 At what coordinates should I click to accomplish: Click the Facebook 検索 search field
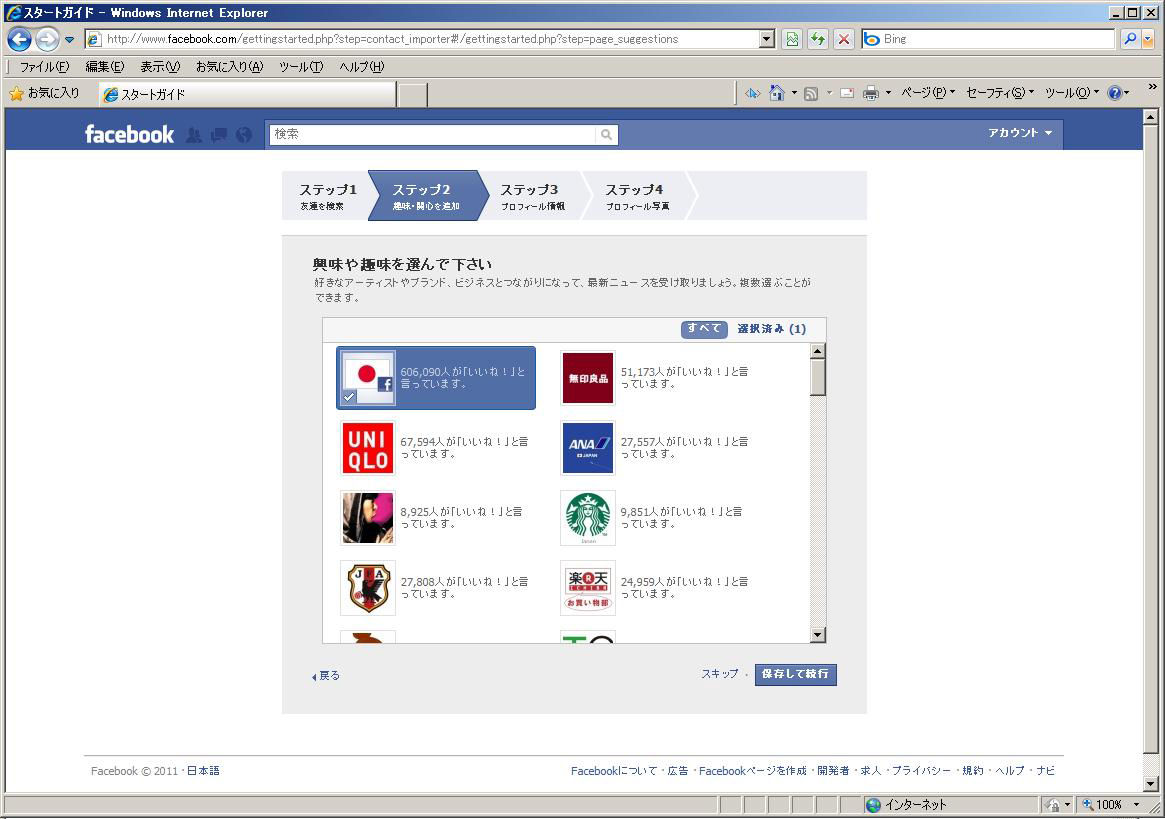tap(432, 135)
